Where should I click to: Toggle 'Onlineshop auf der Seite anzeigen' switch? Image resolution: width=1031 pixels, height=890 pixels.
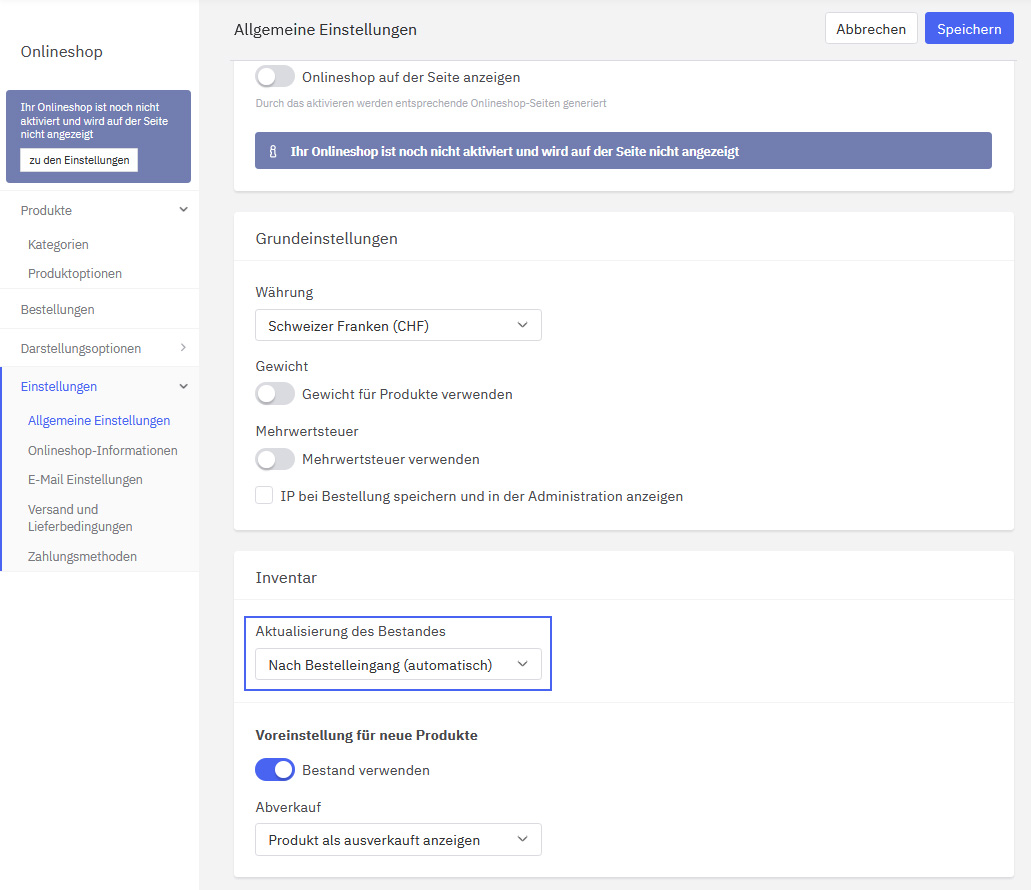click(x=275, y=77)
